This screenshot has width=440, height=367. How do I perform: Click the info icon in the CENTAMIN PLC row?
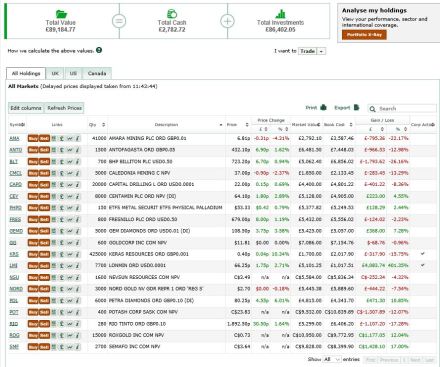click(77, 196)
